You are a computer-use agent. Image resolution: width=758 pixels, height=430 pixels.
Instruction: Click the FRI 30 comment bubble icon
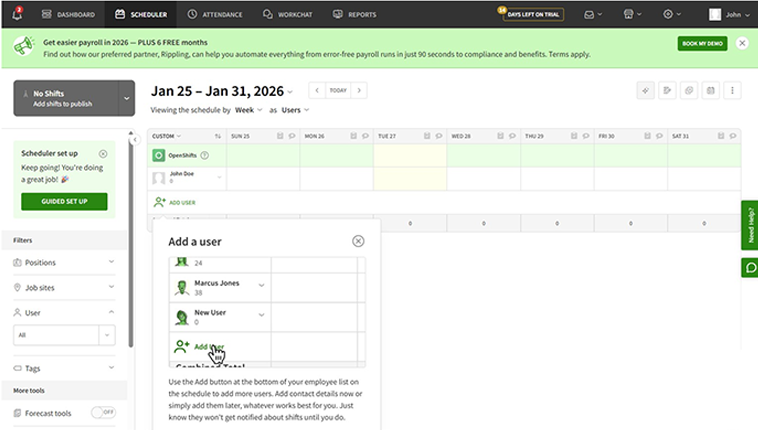pos(659,136)
